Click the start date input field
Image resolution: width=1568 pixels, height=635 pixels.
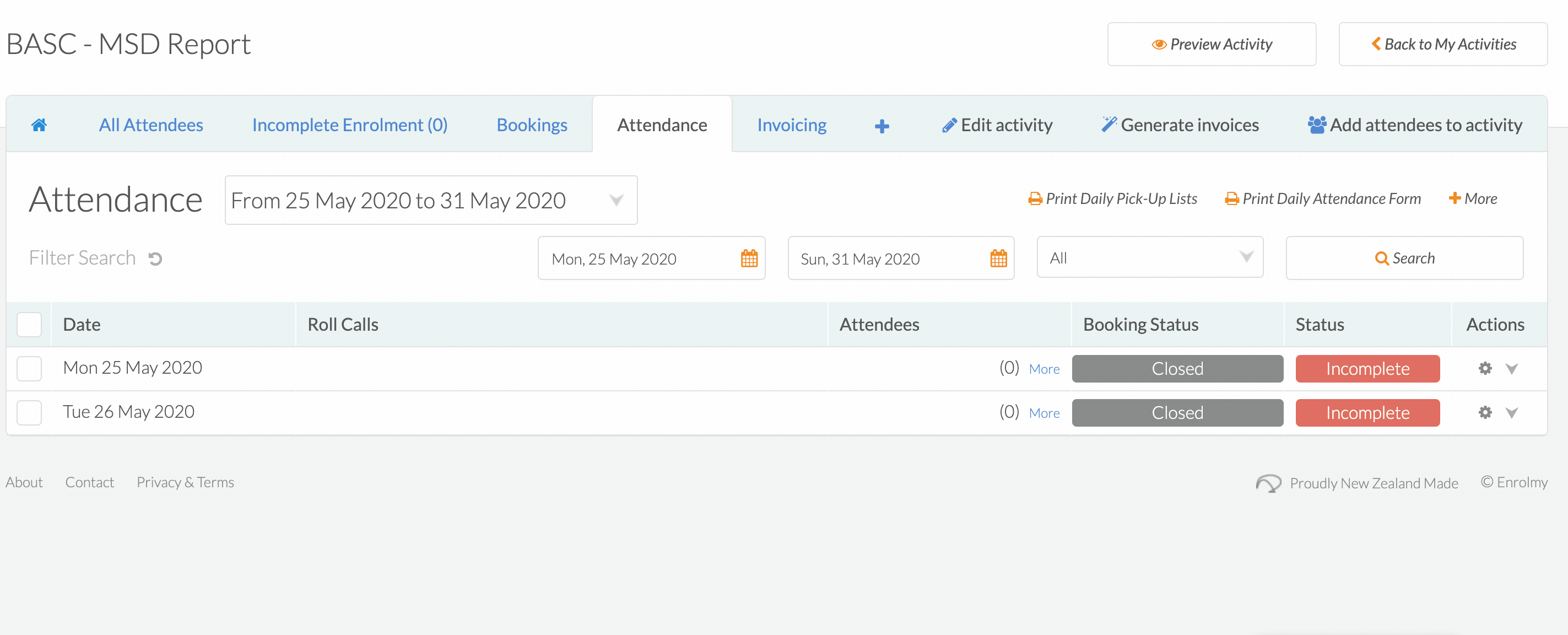(651, 258)
